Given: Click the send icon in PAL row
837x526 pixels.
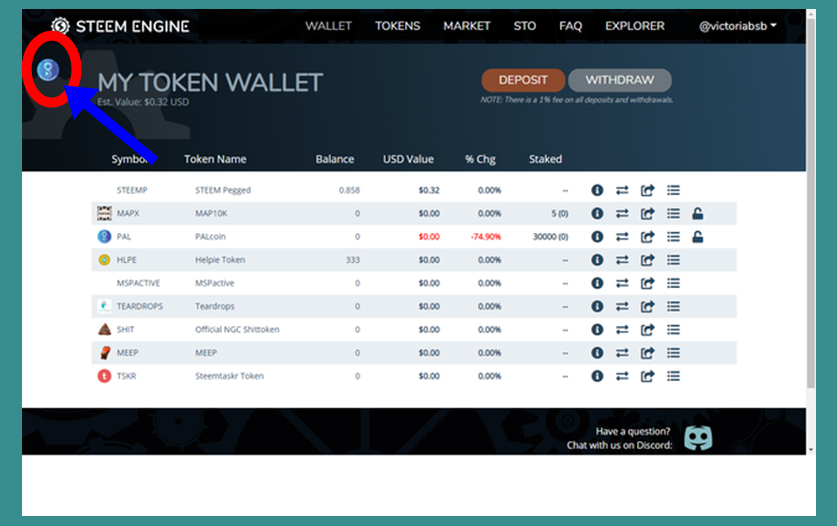Looking at the screenshot, I should pyautogui.click(x=648, y=237).
